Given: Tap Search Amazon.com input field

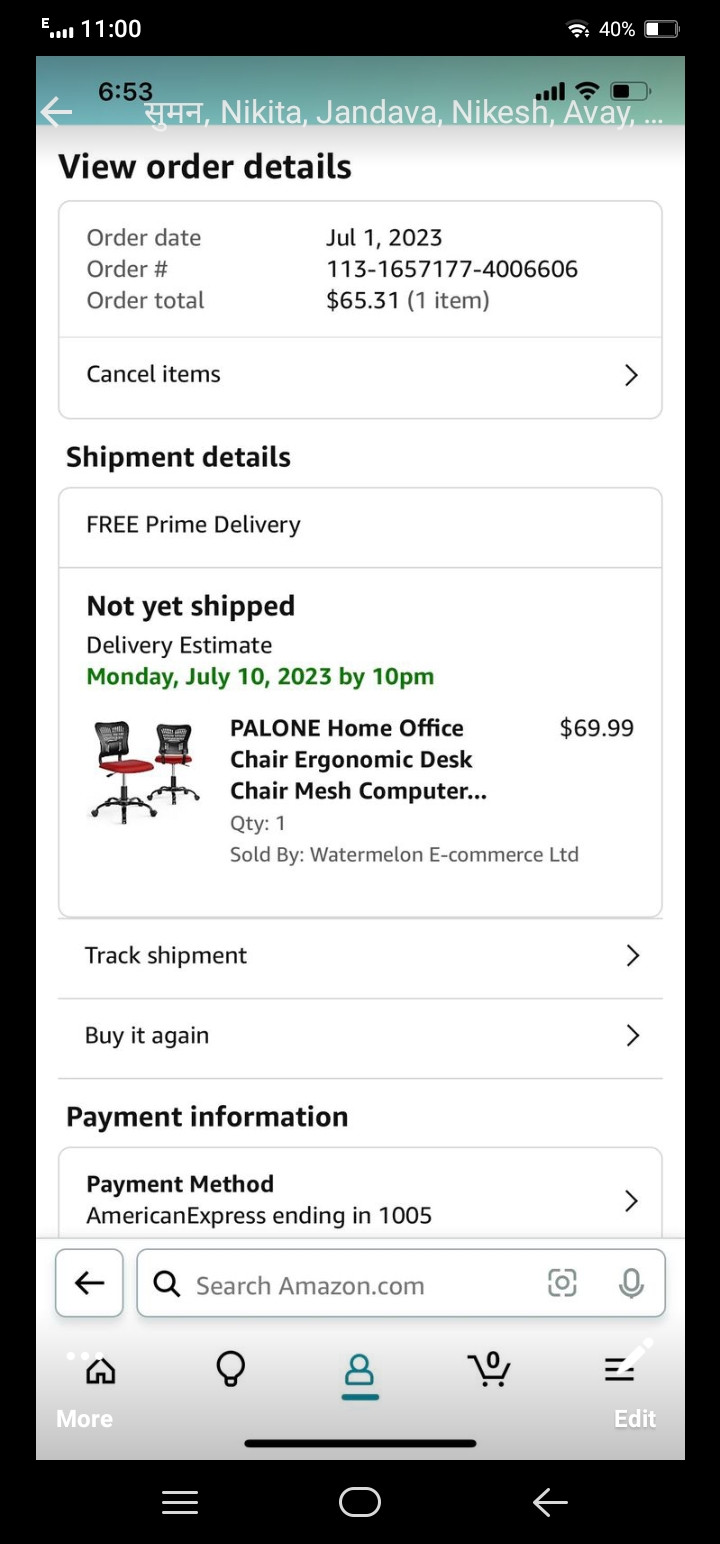Looking at the screenshot, I should click(350, 1285).
